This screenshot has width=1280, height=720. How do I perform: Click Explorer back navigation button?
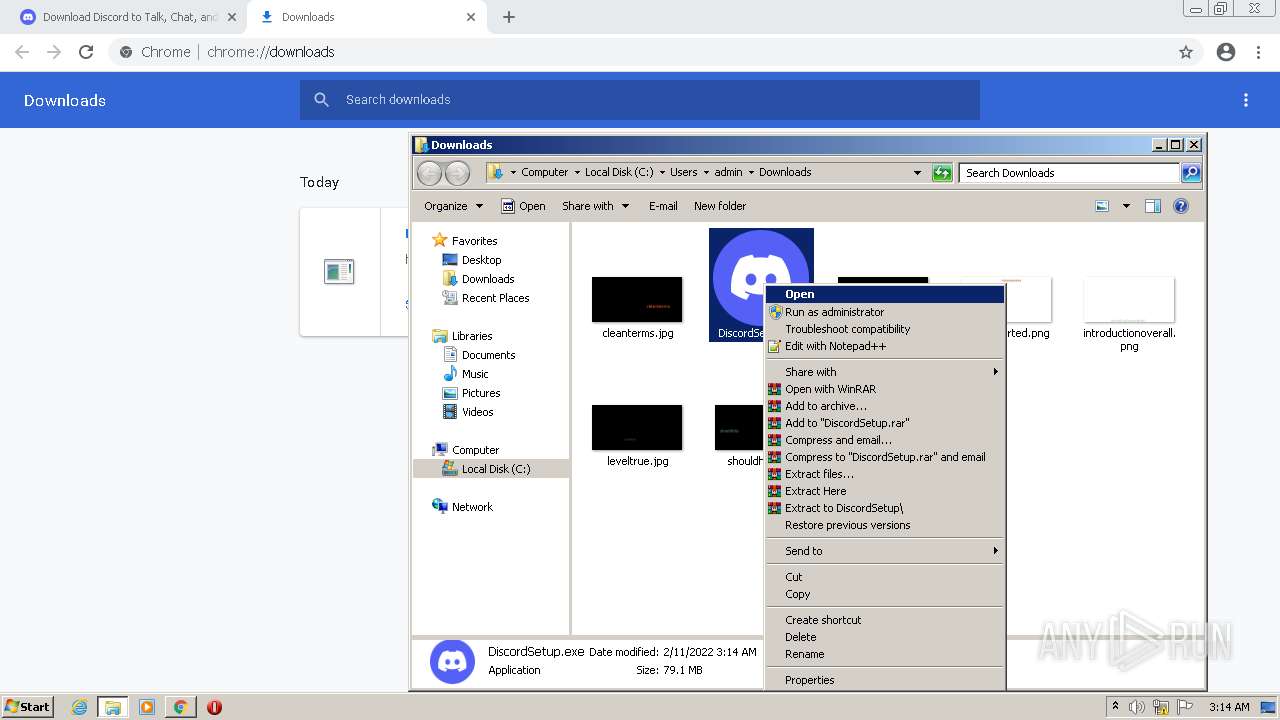click(x=429, y=173)
